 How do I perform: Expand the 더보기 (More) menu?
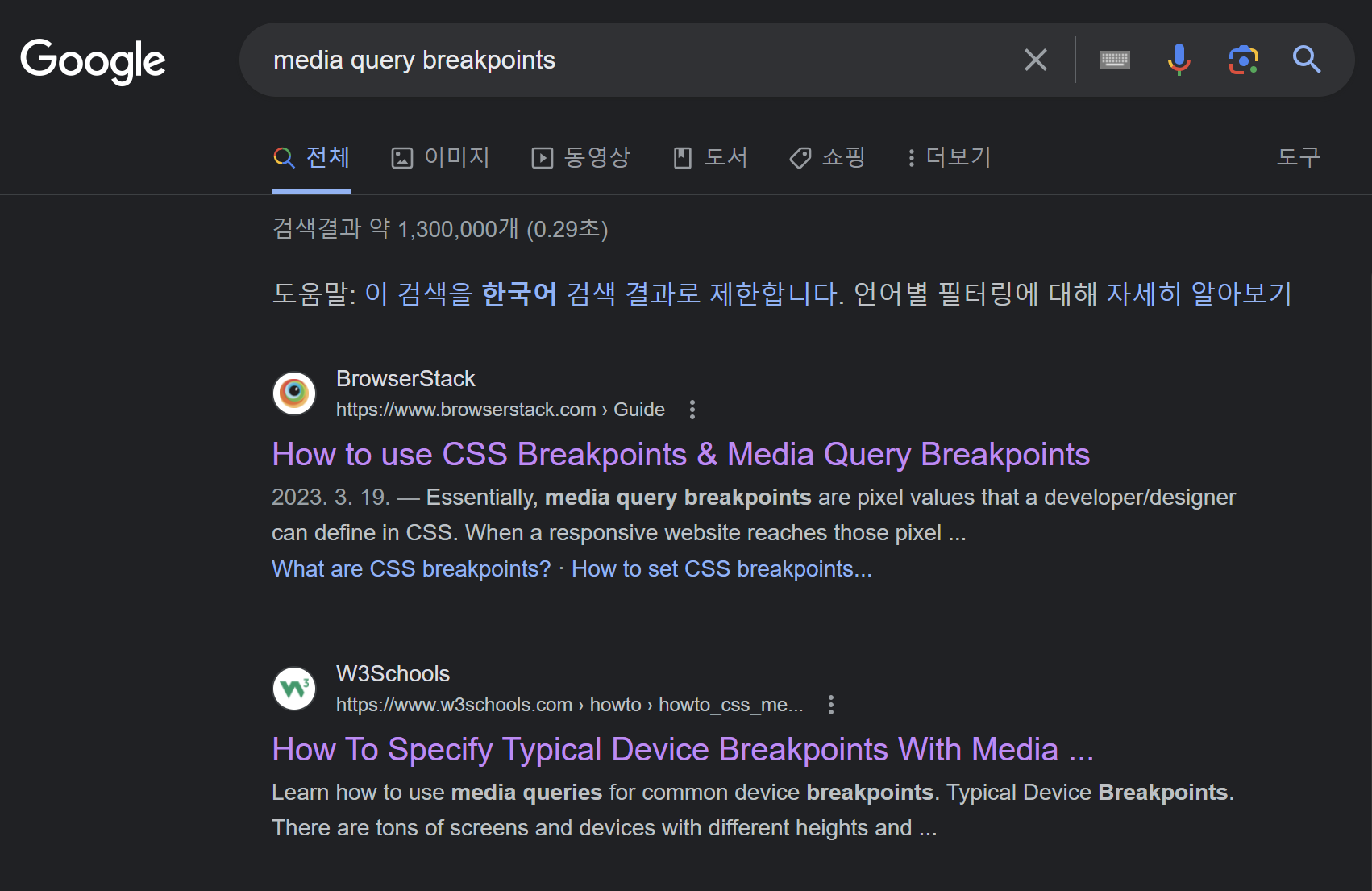[948, 157]
